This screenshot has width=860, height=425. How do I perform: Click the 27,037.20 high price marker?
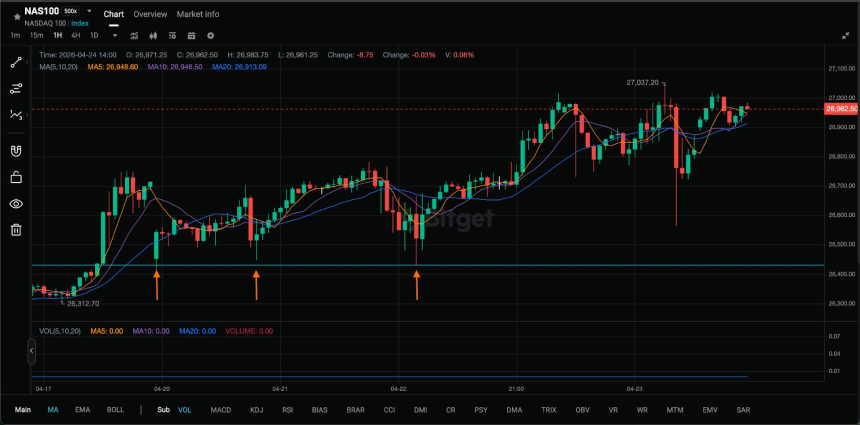point(642,82)
